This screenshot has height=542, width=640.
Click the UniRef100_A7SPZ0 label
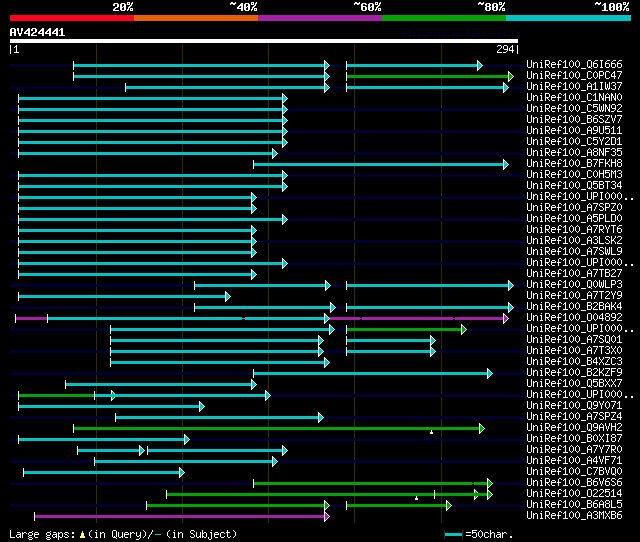coord(574,207)
